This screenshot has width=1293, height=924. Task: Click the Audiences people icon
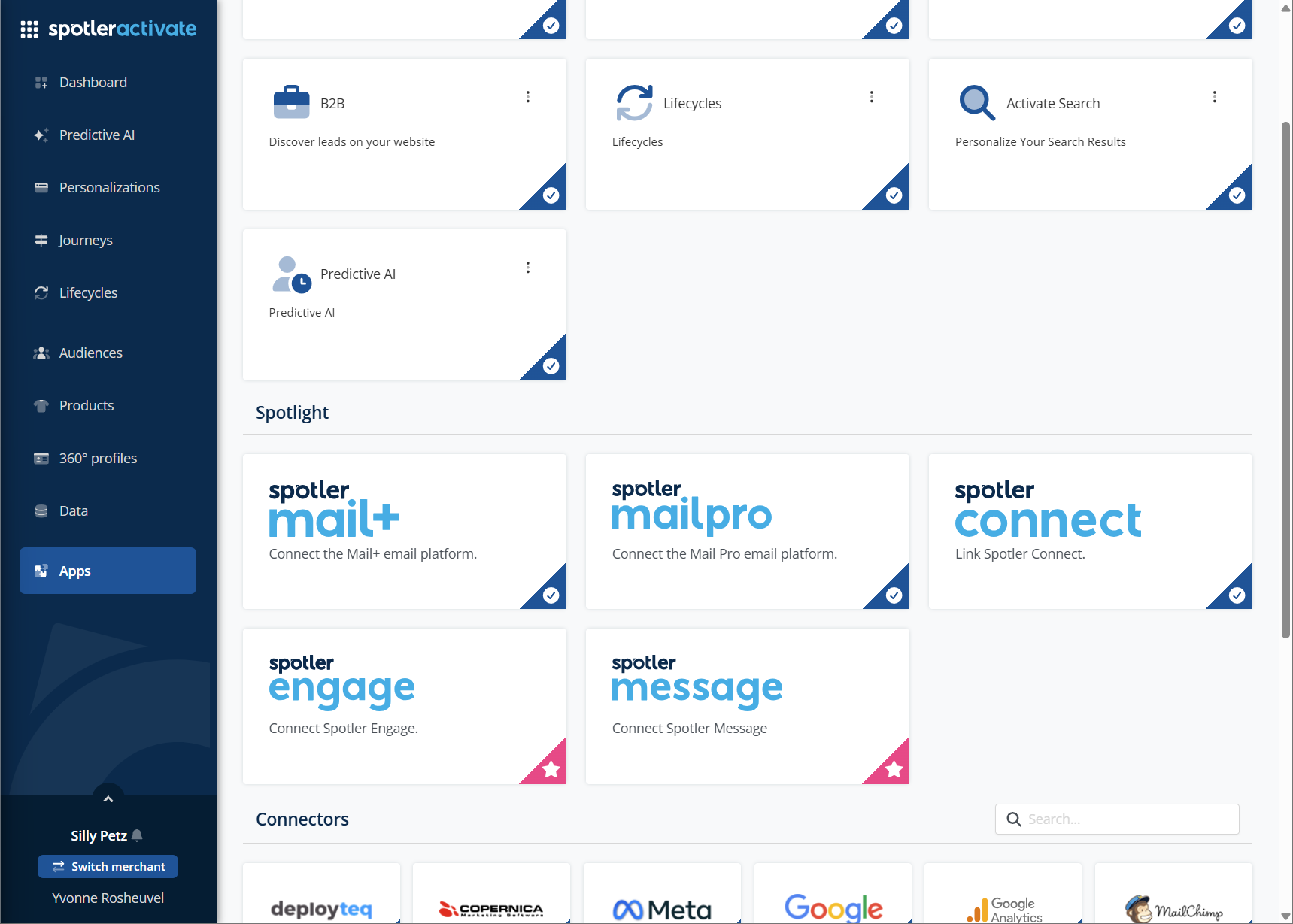41,353
